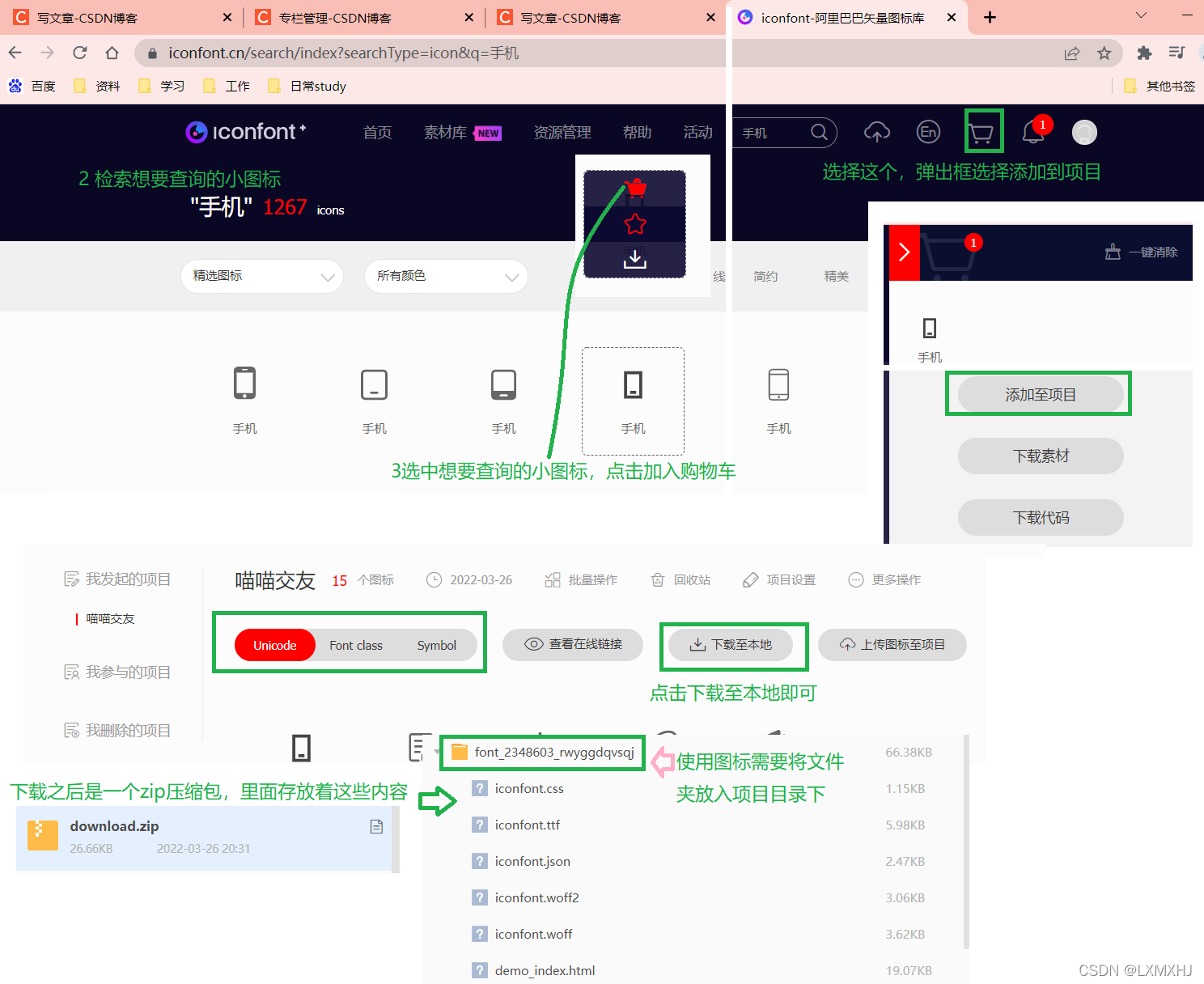1204x984 pixels.
Task: Open a new browser tab
Action: (990, 17)
